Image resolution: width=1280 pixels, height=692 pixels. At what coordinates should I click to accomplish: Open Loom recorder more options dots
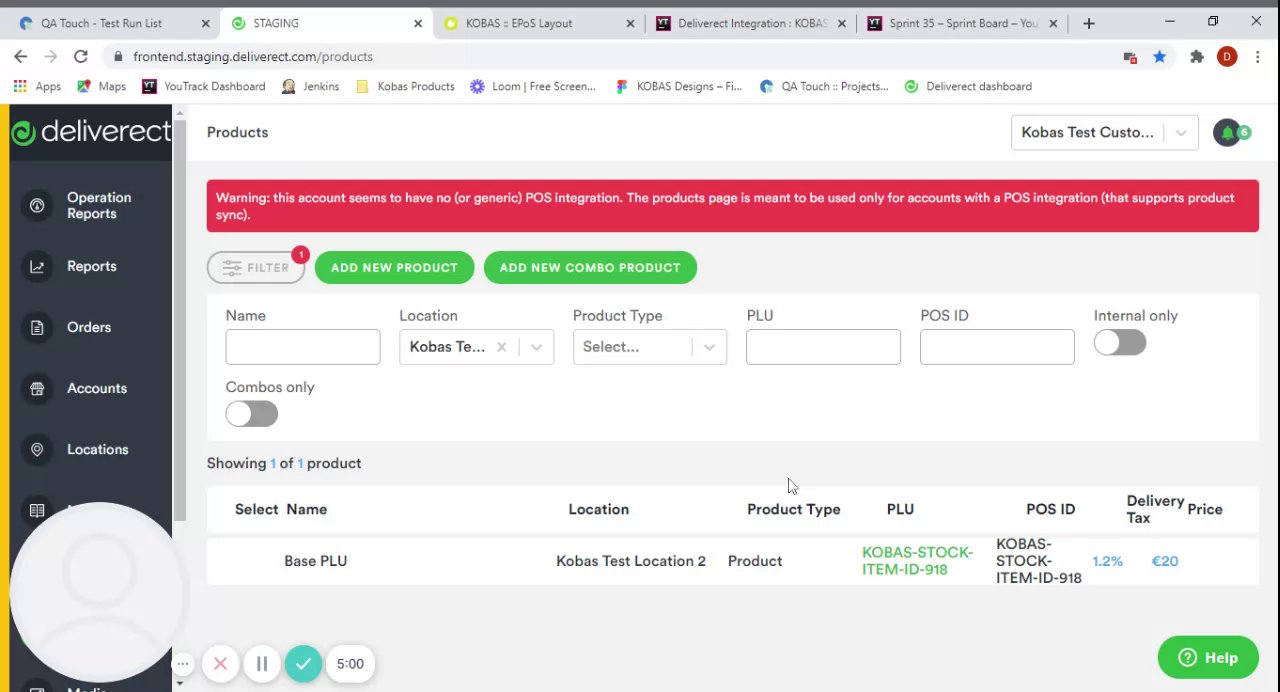pyautogui.click(x=182, y=663)
